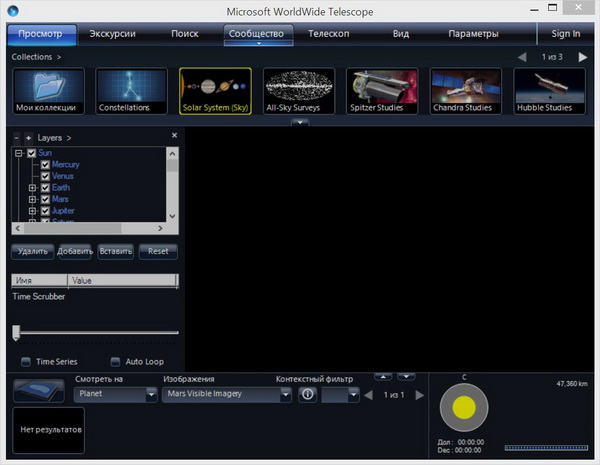Click the context filter info icon

tap(308, 394)
